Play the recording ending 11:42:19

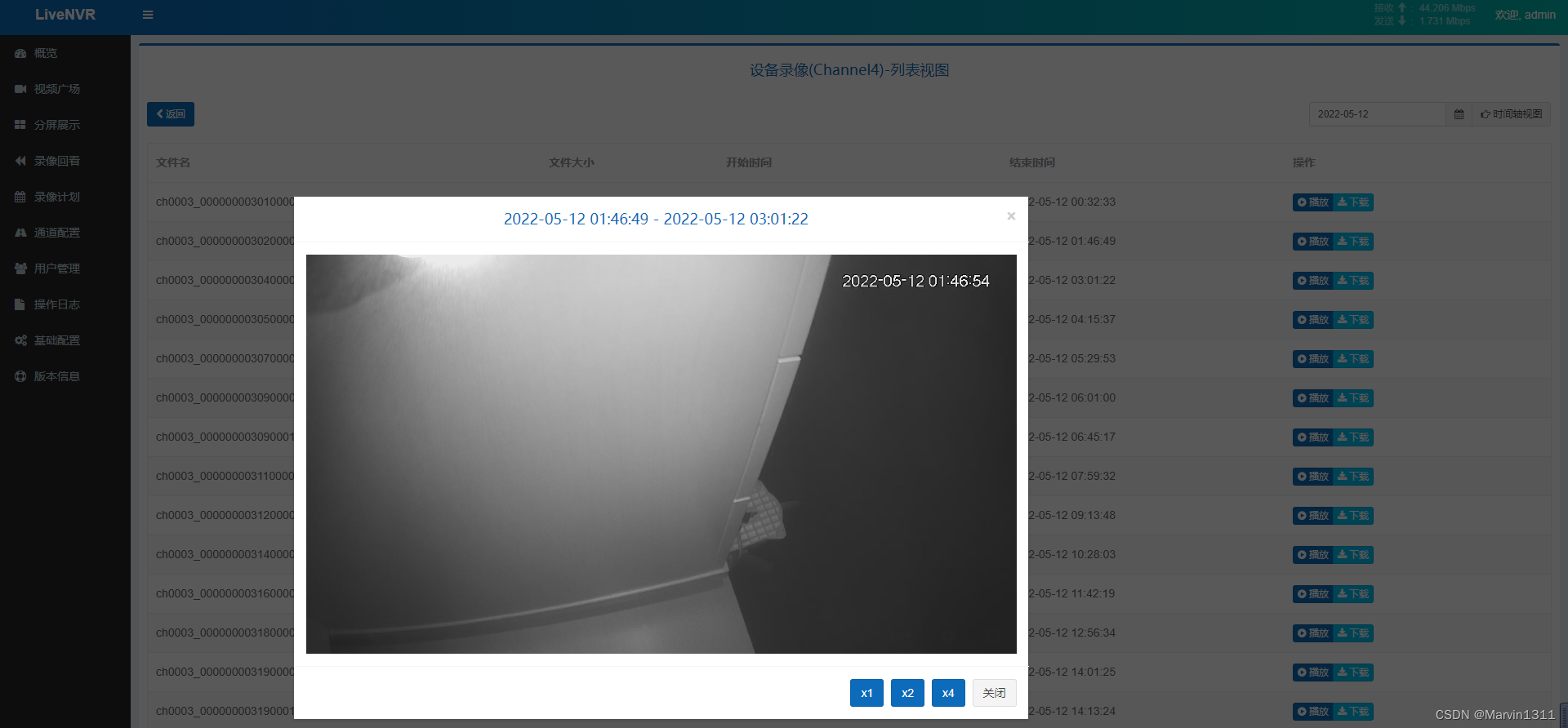pyautogui.click(x=1312, y=594)
